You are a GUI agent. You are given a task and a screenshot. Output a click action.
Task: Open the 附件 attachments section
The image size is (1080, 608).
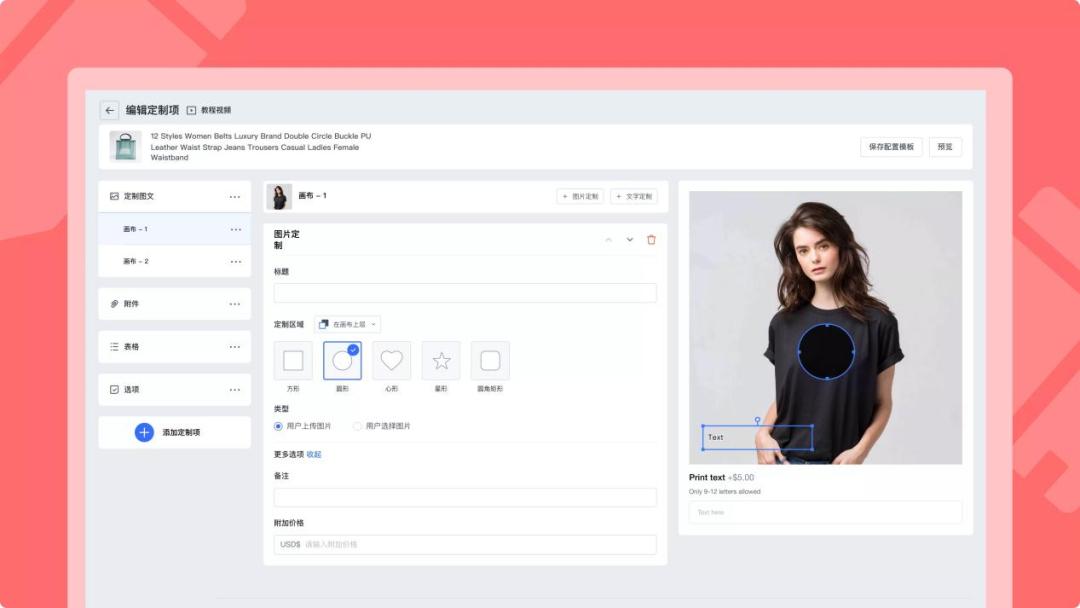coord(131,304)
